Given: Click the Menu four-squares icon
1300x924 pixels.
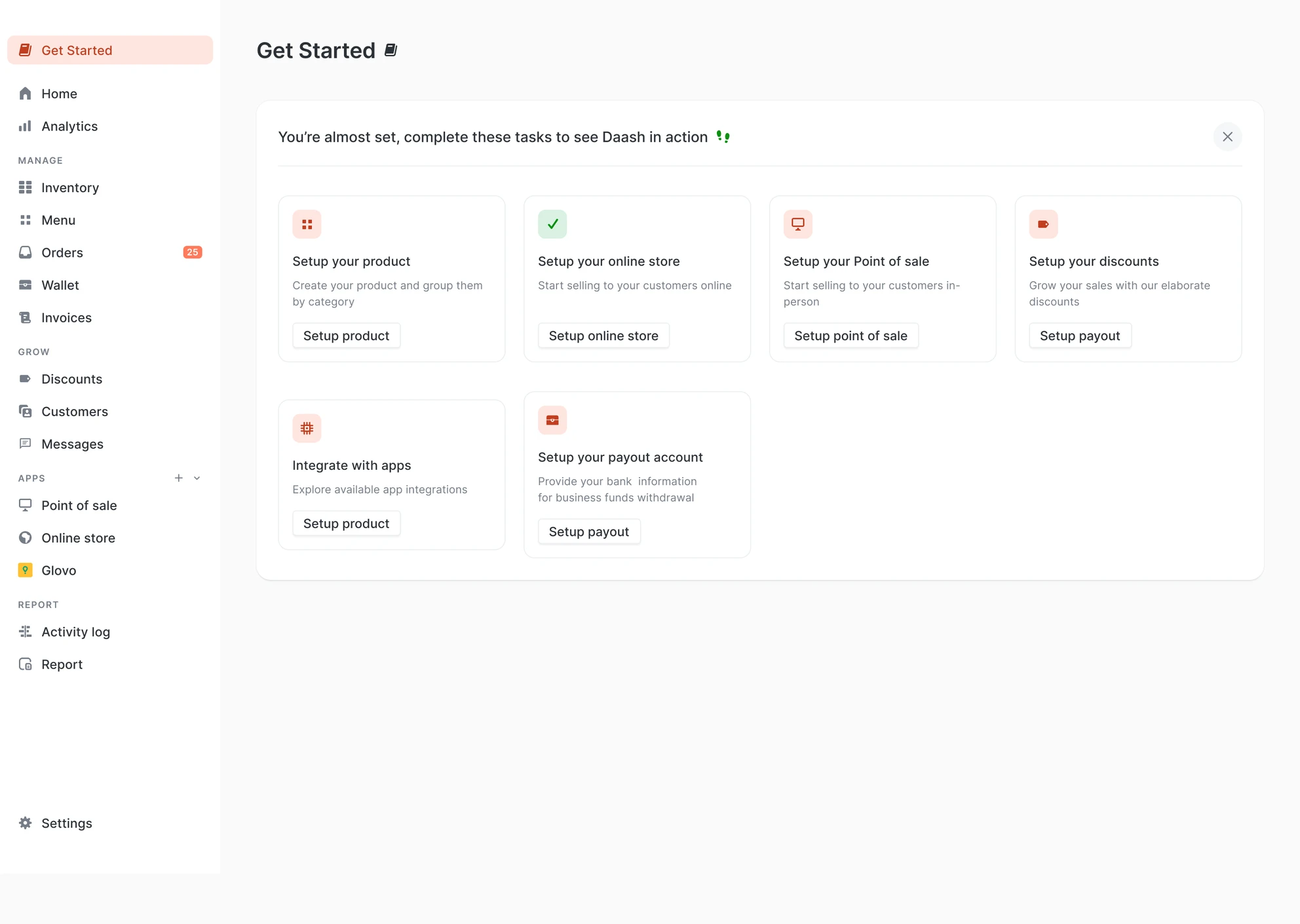Looking at the screenshot, I should pos(26,220).
